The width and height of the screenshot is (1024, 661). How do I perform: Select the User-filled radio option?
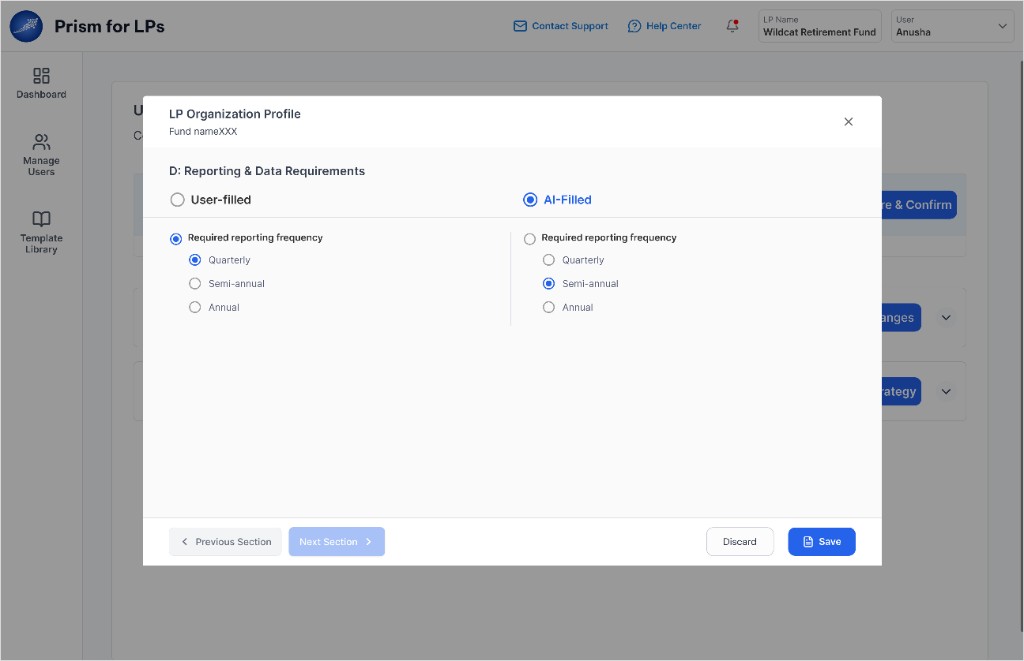[177, 200]
